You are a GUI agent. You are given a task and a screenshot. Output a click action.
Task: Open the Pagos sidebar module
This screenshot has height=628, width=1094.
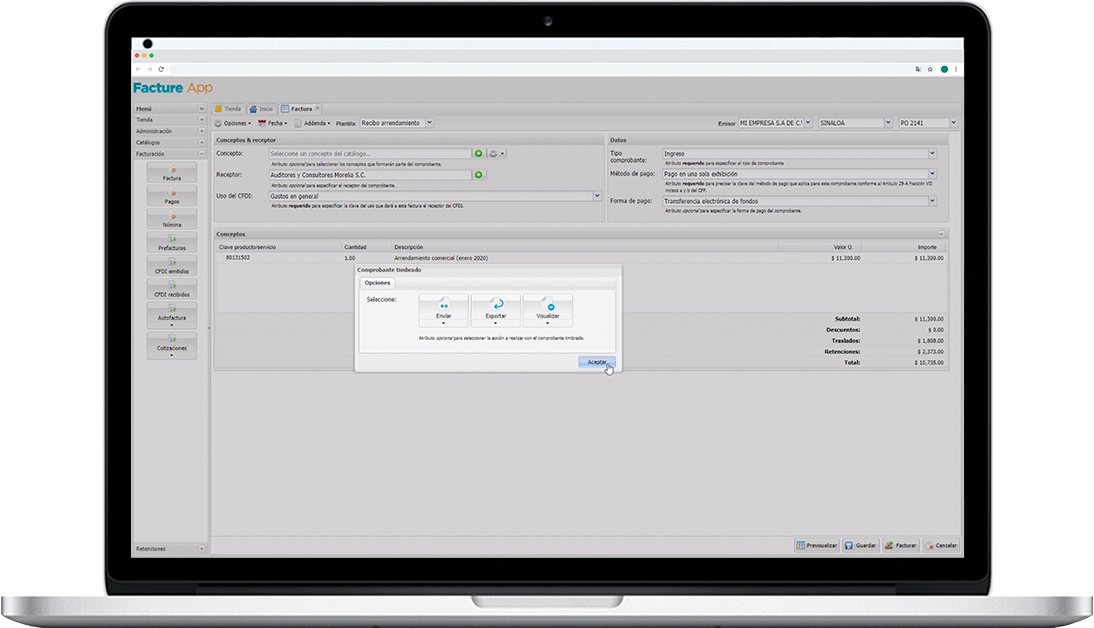(x=171, y=197)
